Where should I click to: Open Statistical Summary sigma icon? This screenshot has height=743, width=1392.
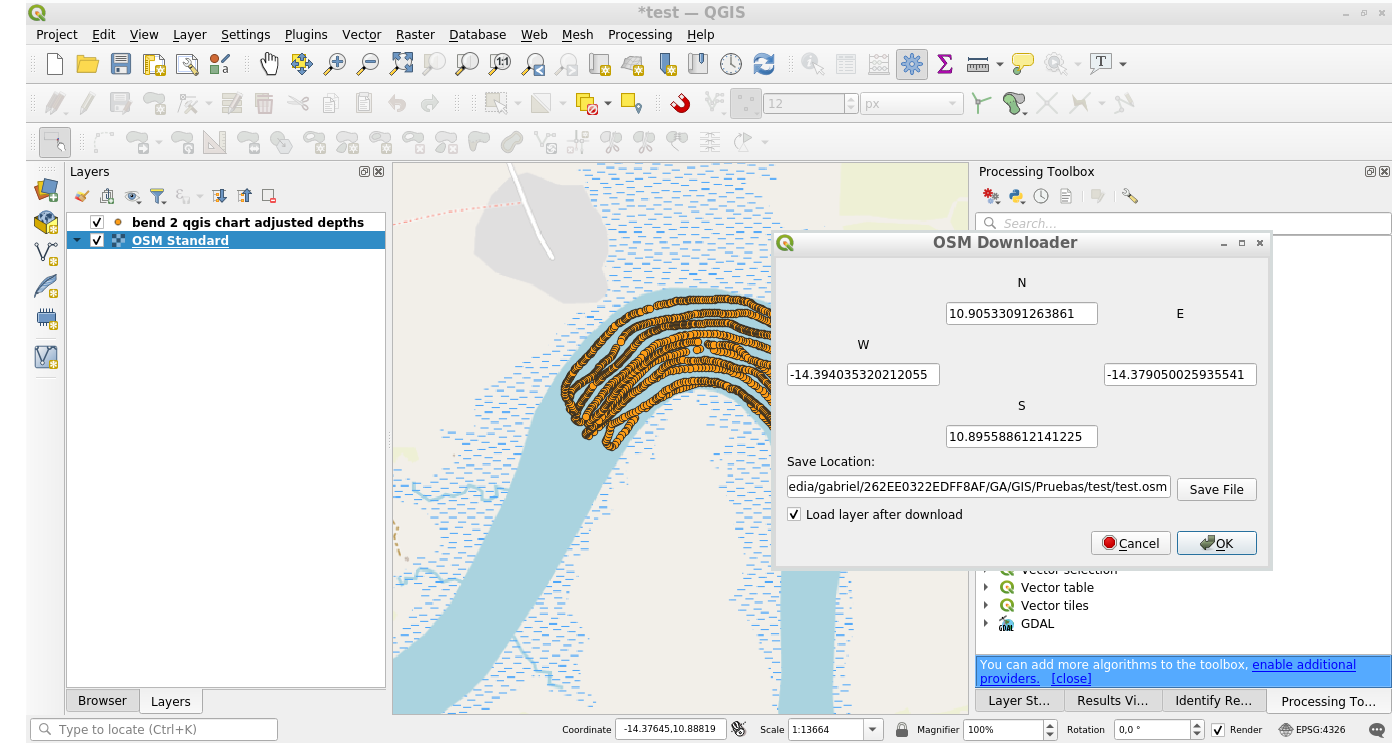(x=944, y=64)
